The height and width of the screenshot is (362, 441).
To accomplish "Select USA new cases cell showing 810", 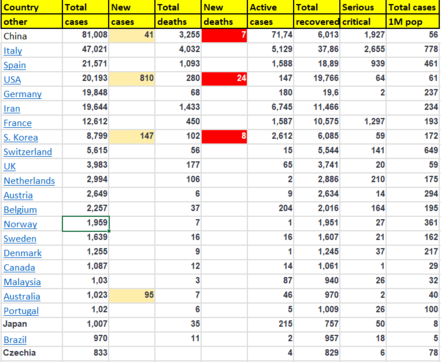I will 132,79.
